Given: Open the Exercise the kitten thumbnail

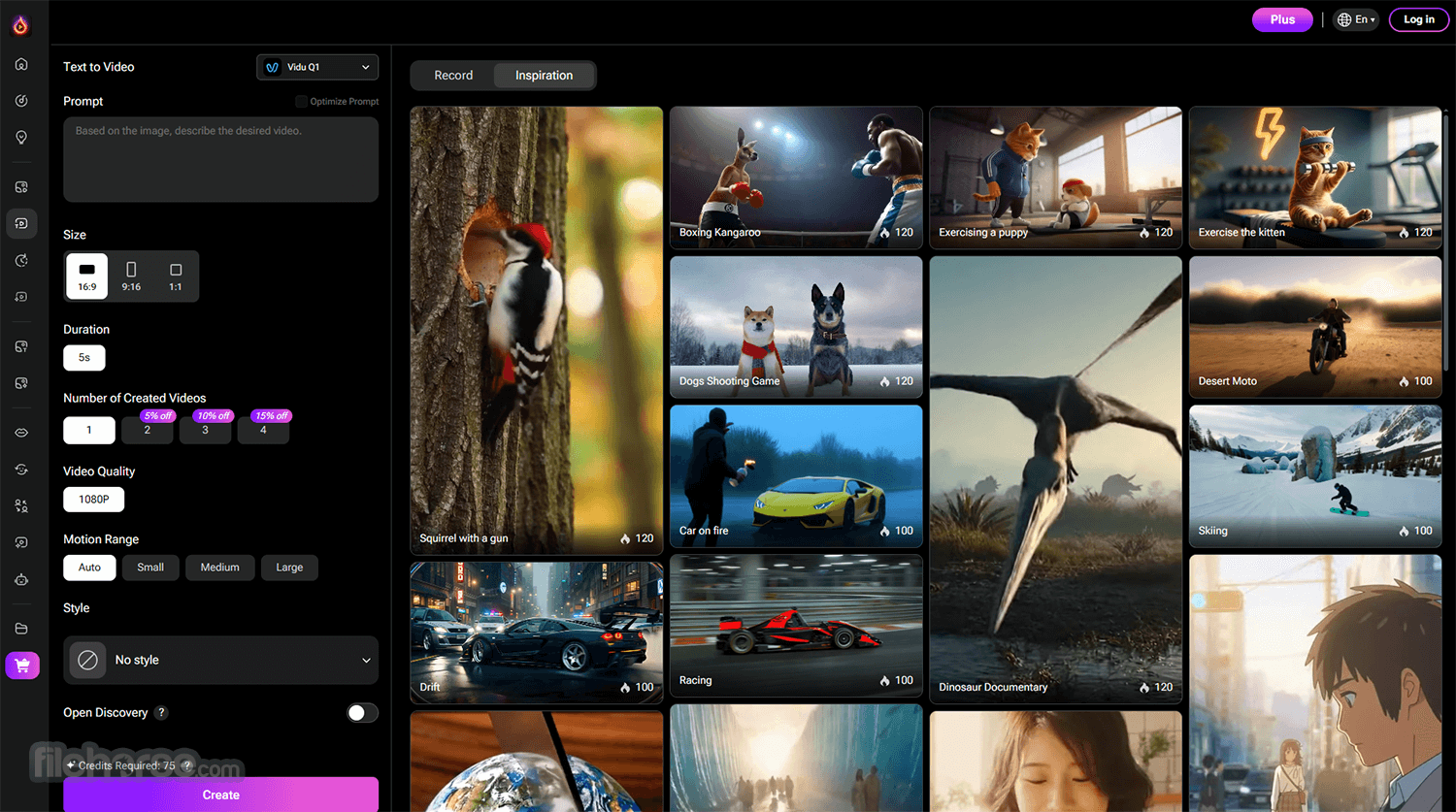Looking at the screenshot, I should tap(1315, 177).
